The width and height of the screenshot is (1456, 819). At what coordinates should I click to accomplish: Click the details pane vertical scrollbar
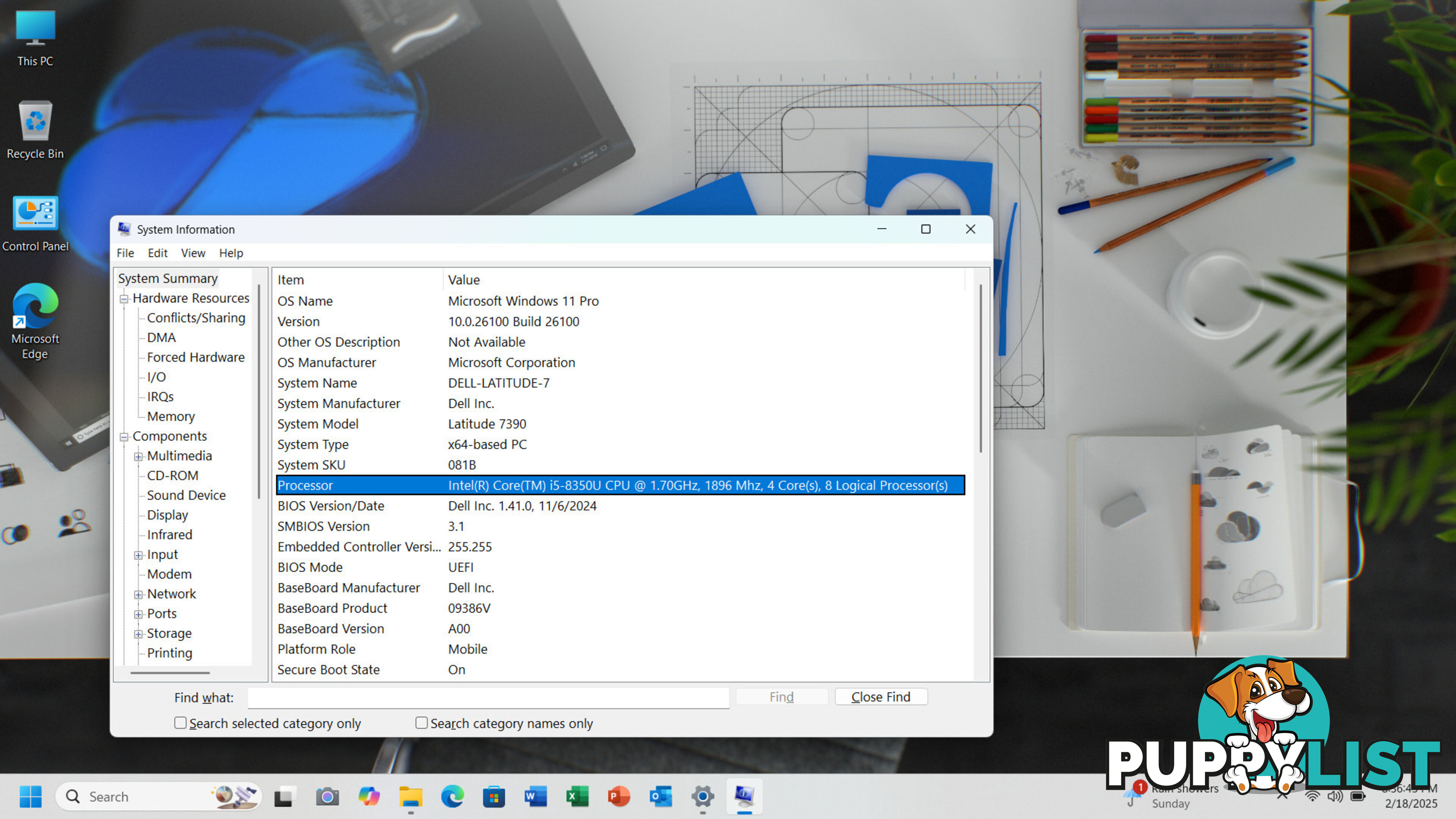point(981,369)
